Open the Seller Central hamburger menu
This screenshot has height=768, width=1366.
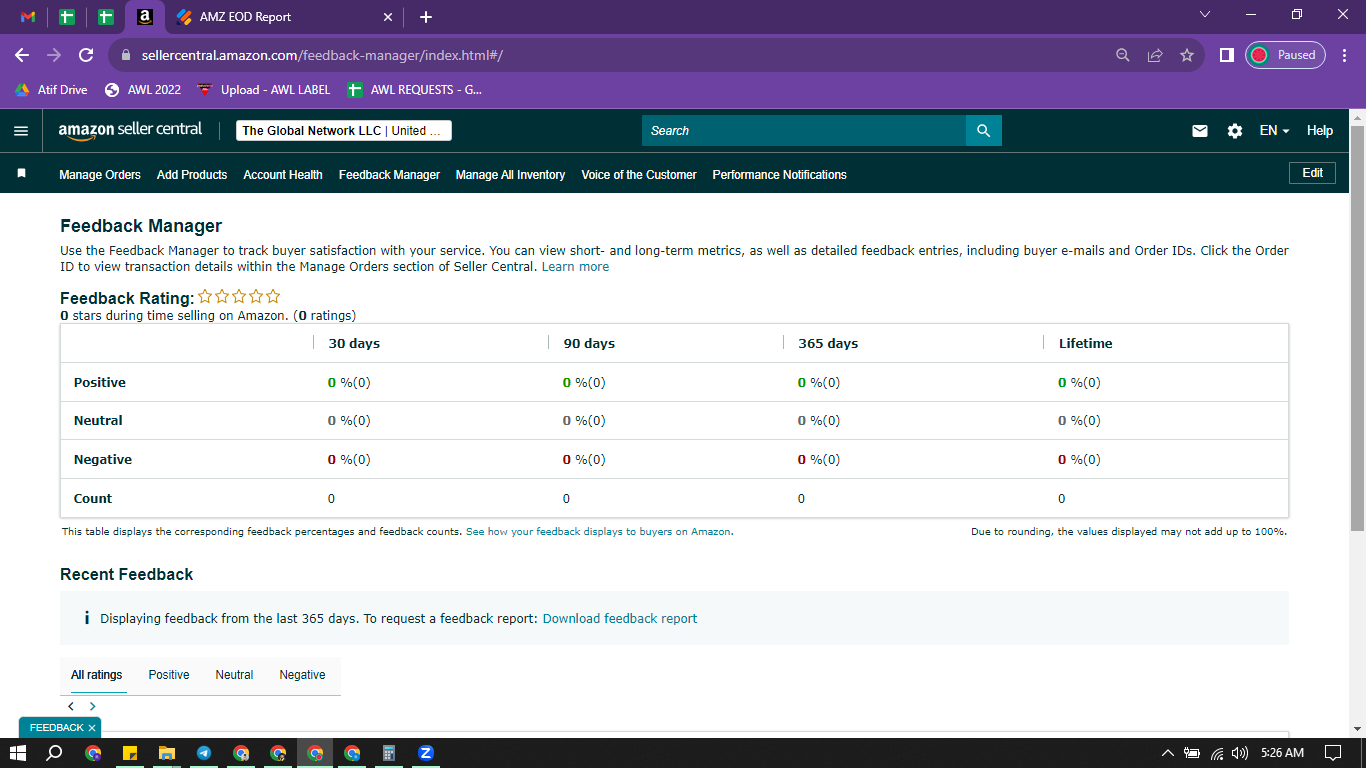point(21,131)
